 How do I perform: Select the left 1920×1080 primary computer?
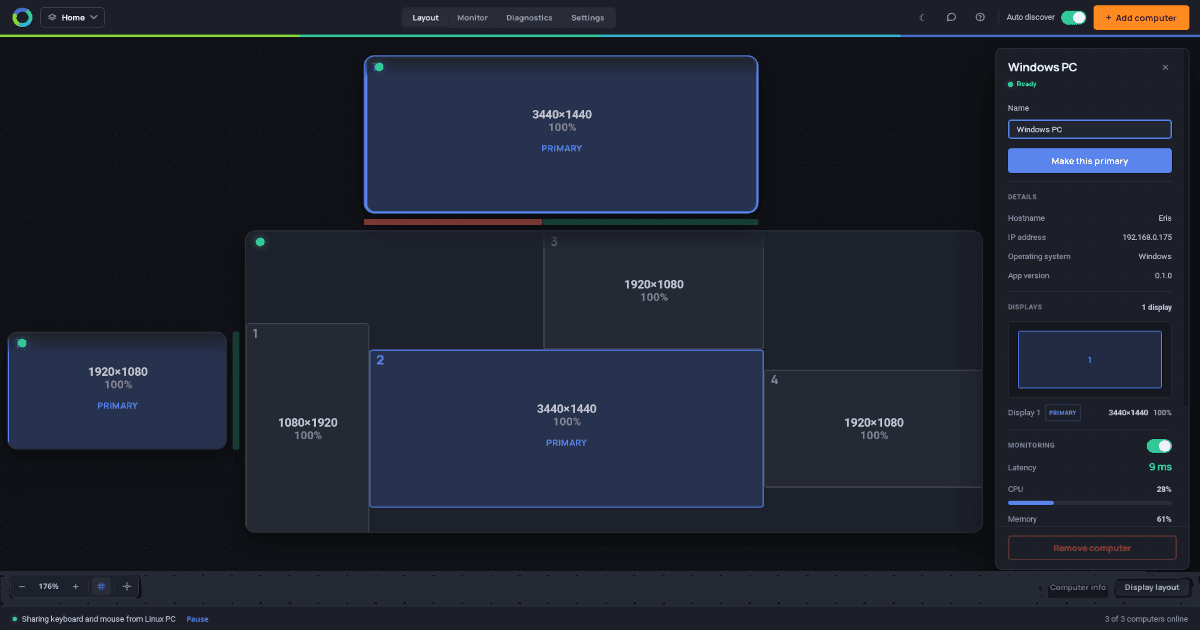tap(118, 390)
